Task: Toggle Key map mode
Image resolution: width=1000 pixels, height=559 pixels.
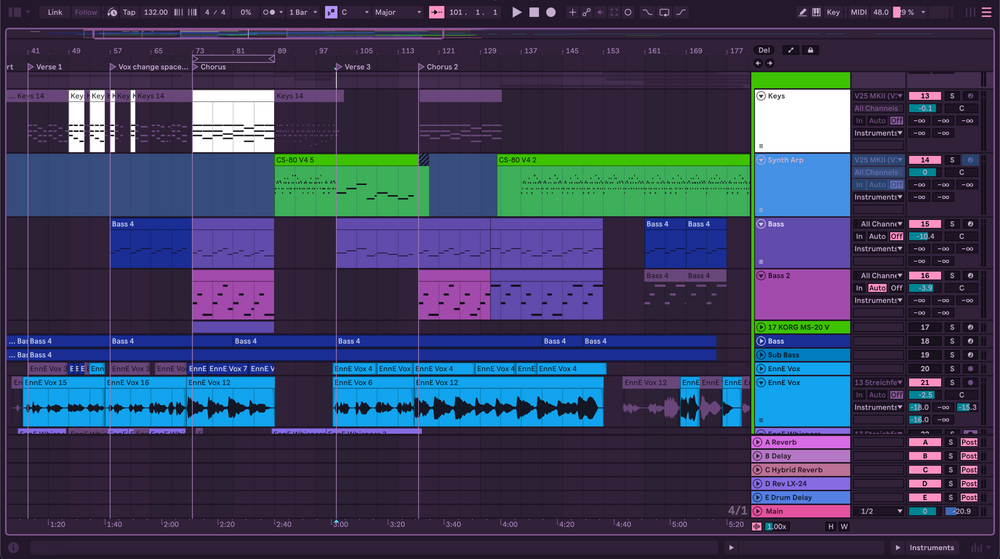Action: pyautogui.click(x=833, y=12)
